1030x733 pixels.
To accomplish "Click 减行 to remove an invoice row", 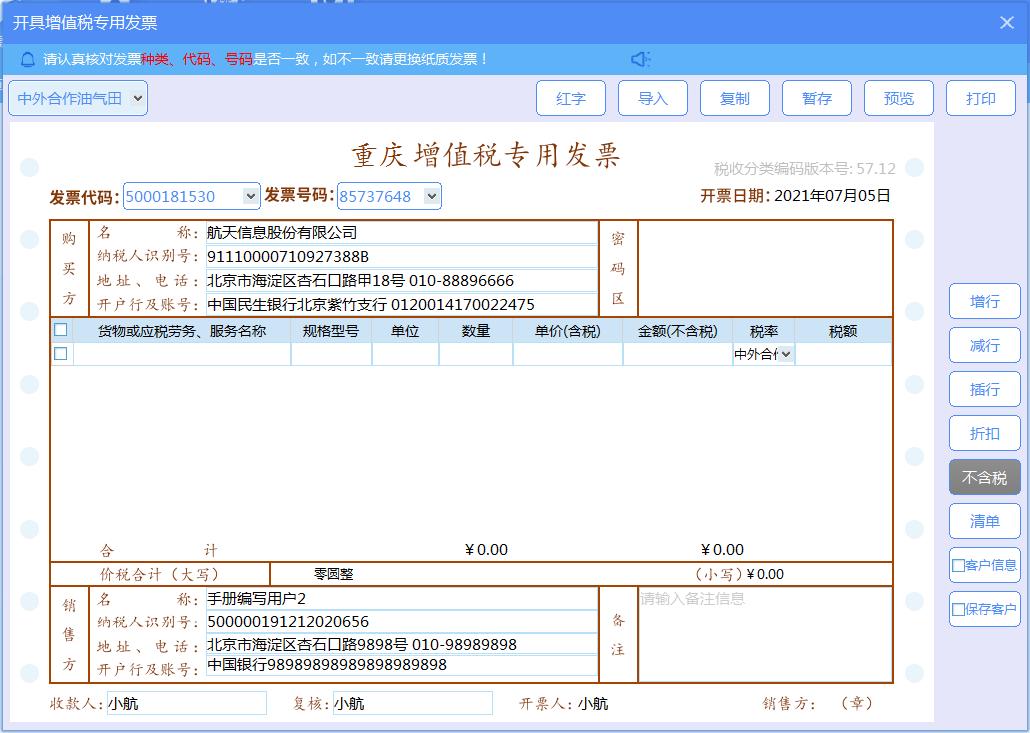I will click(x=984, y=345).
